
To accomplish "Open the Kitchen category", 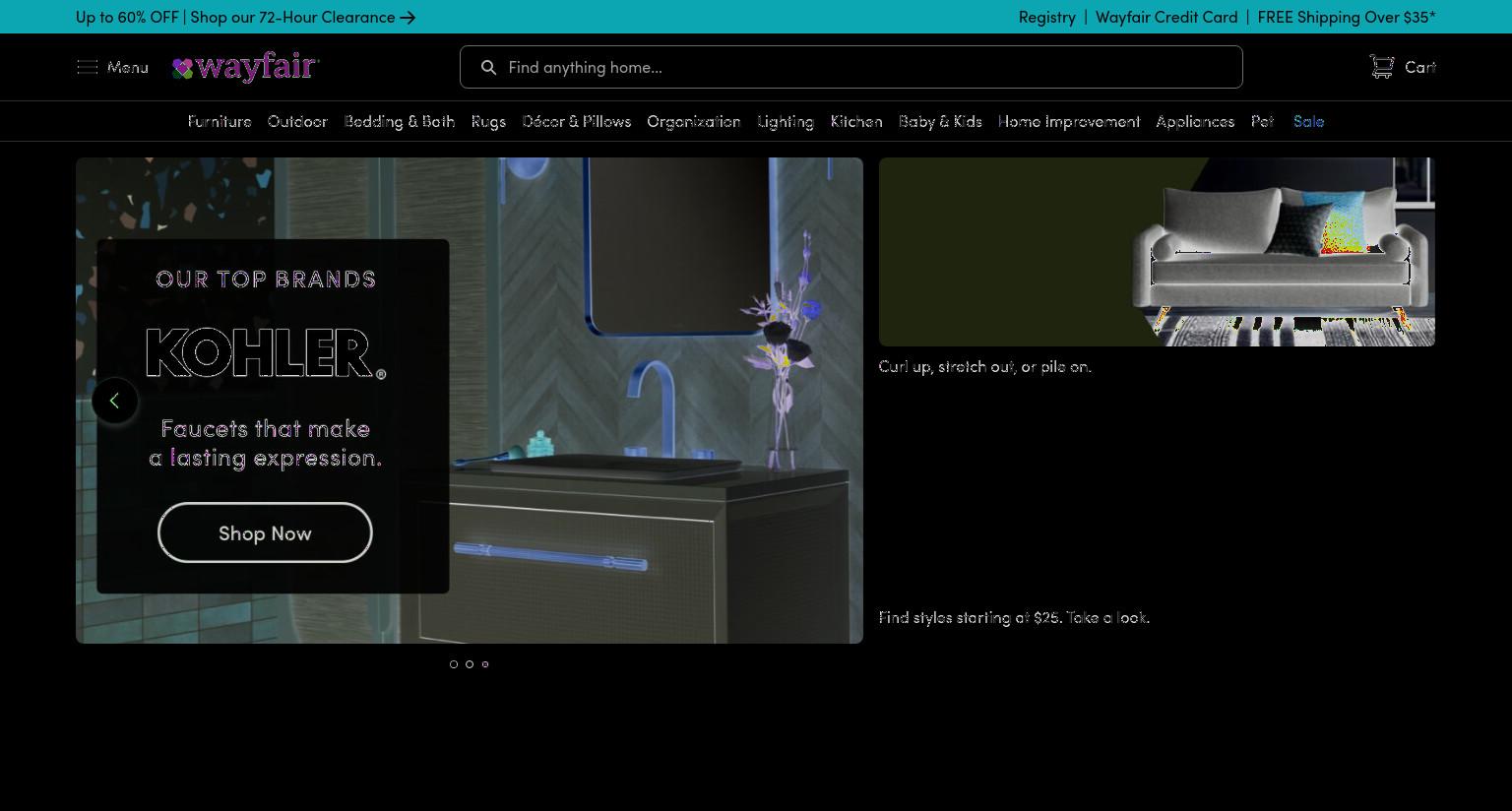I will (856, 121).
